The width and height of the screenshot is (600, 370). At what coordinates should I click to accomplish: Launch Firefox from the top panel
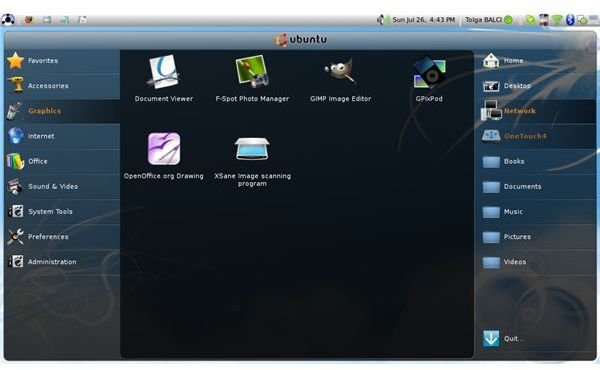point(29,19)
